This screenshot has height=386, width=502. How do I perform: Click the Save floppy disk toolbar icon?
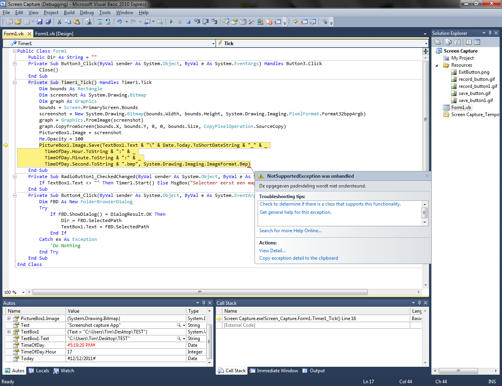[x=39, y=22]
